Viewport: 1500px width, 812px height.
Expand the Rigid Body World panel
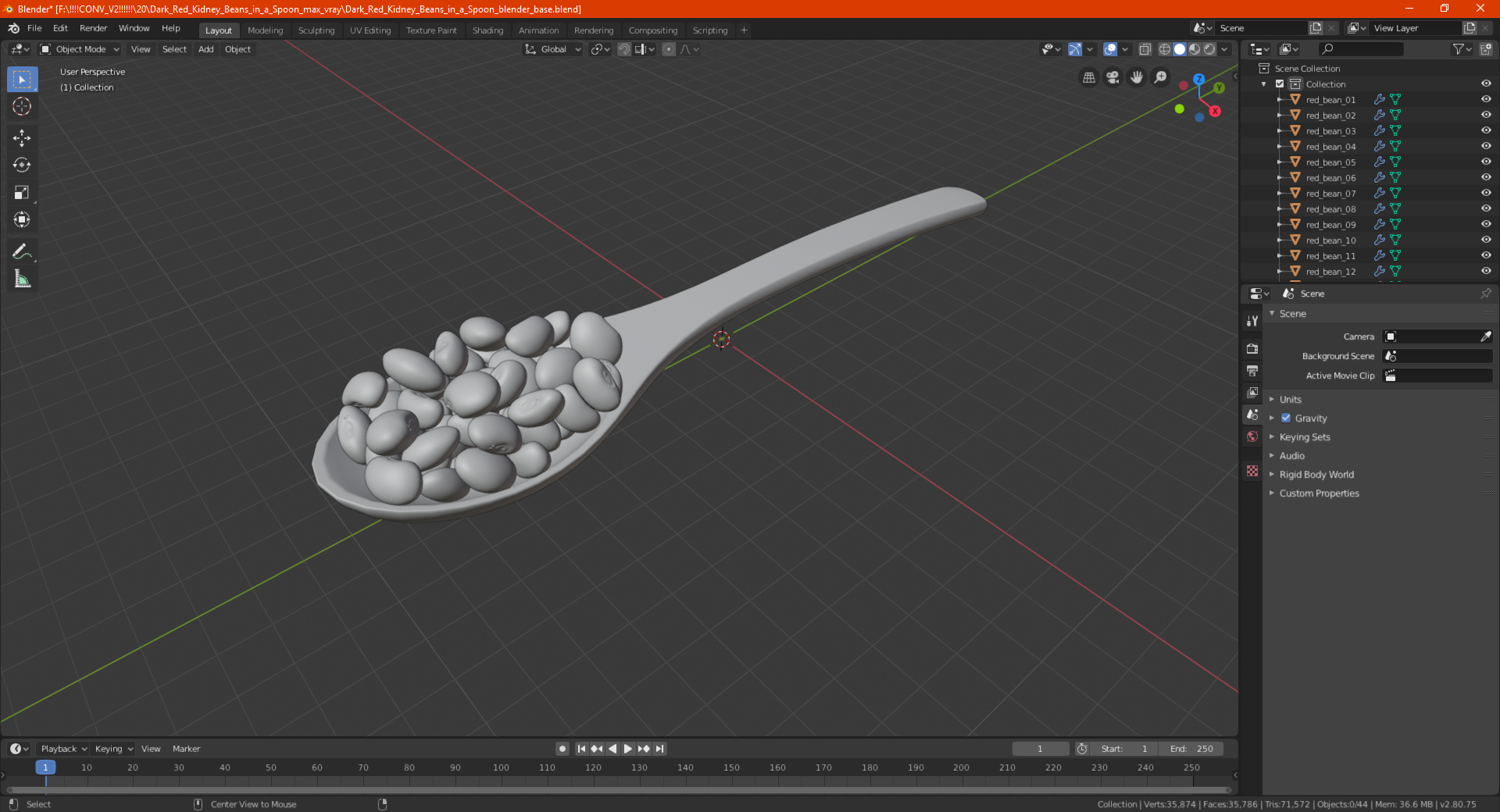tap(1316, 474)
